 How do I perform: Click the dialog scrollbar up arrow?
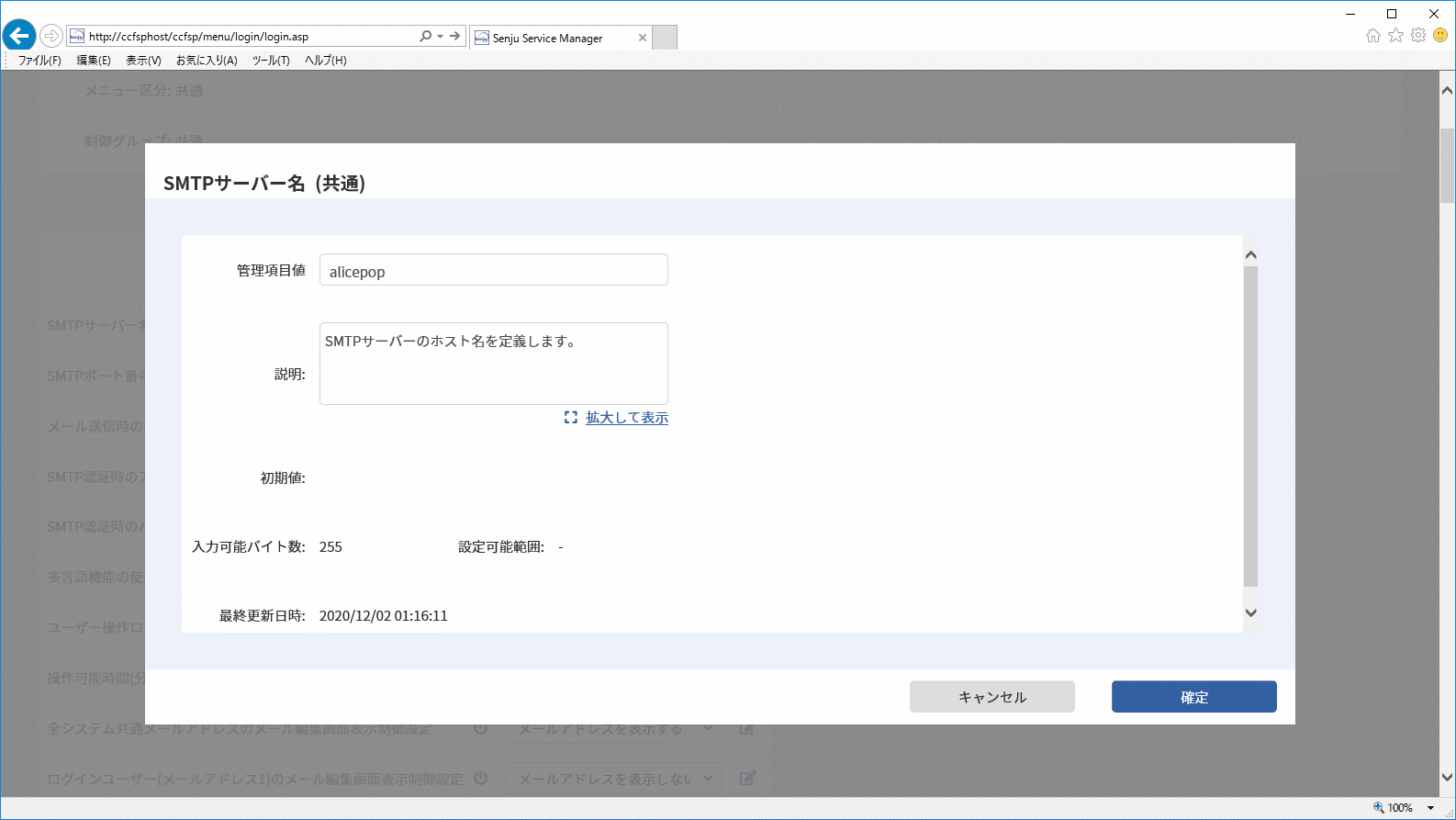pos(1250,255)
